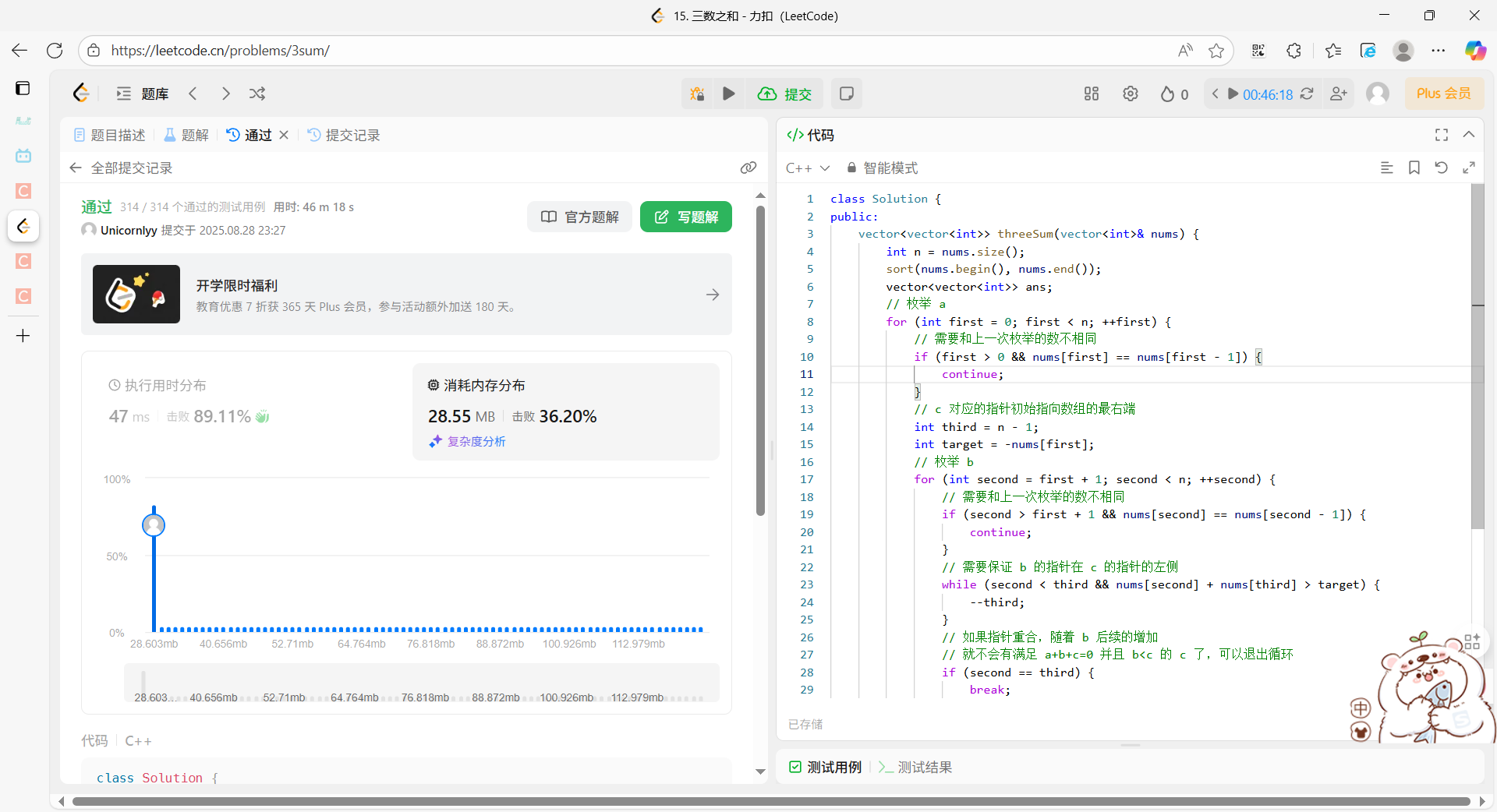1497x812 pixels.
Task: Close the 通过 tab
Action: coord(284,135)
